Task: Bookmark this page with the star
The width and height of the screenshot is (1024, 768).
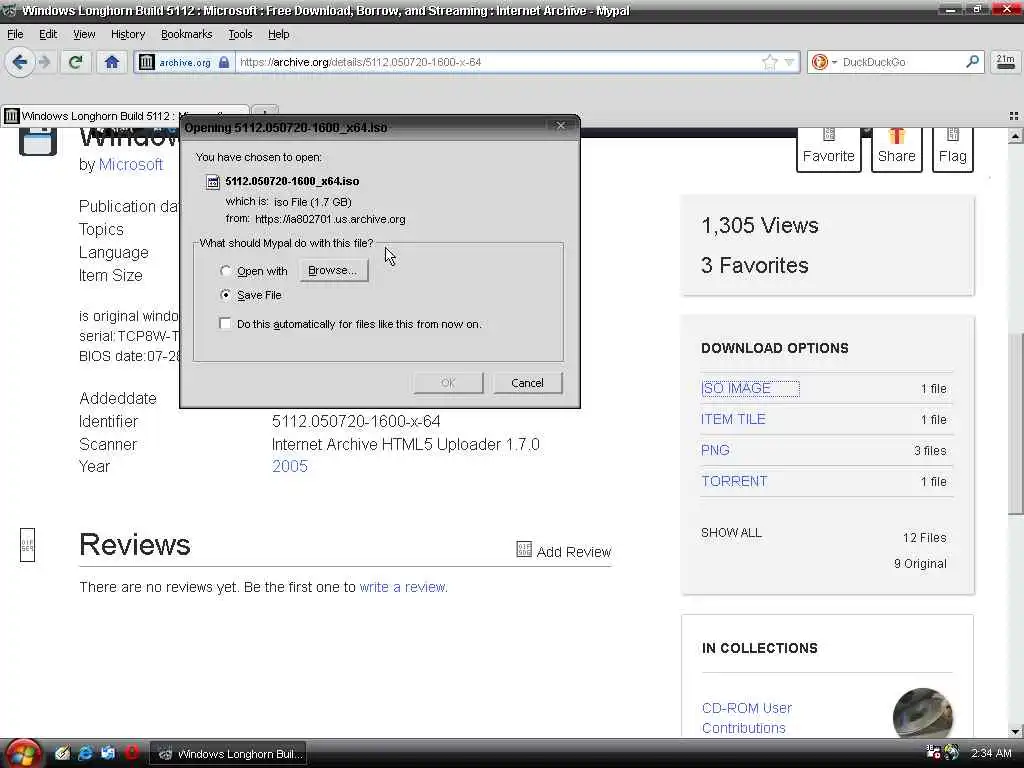Action: coord(770,63)
